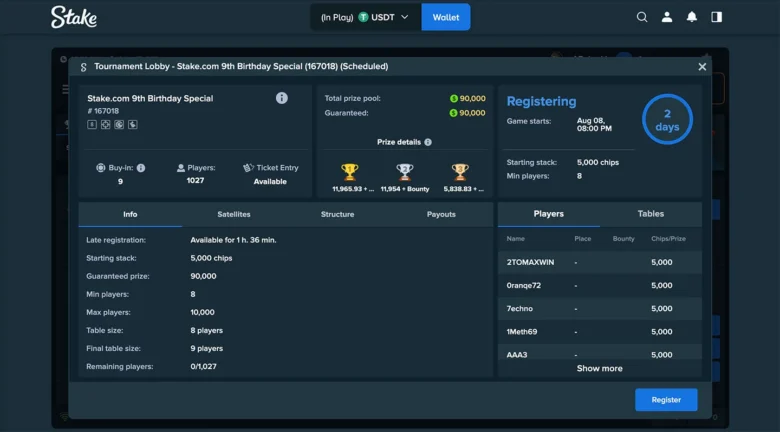Click the Place column header

click(583, 239)
